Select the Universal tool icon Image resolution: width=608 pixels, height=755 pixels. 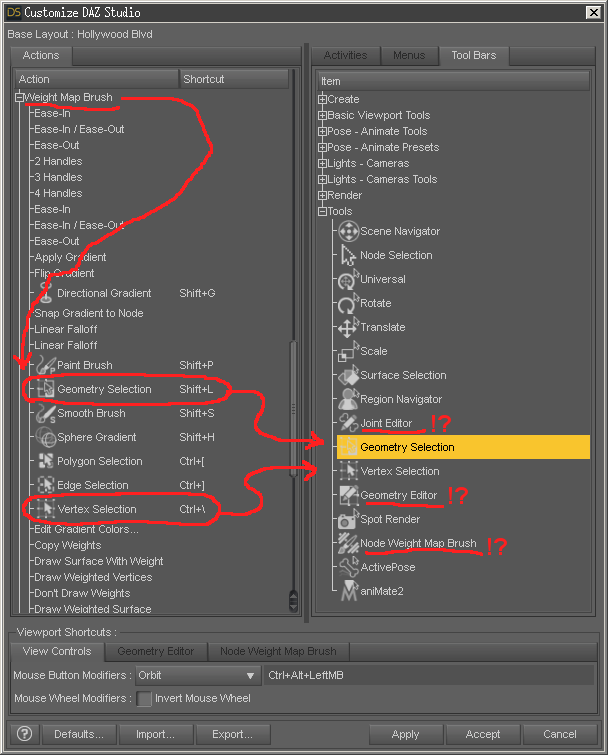[348, 279]
